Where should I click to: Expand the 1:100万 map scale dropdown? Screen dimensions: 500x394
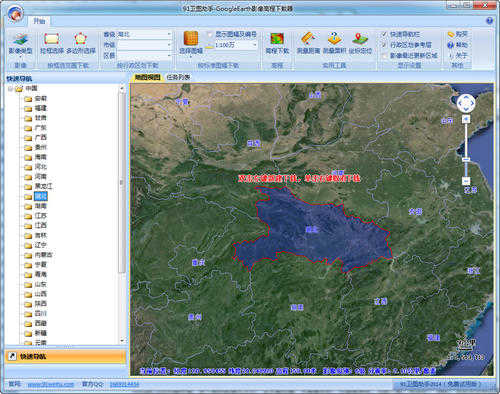236,45
